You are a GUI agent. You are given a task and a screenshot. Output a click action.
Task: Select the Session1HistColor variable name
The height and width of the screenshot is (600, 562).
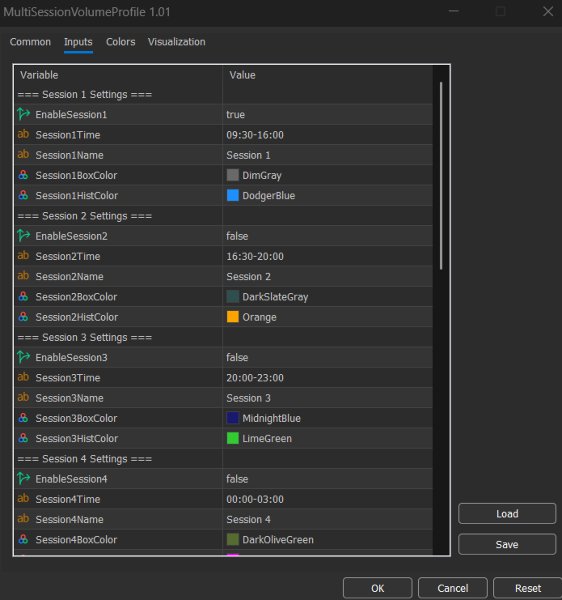(77, 196)
